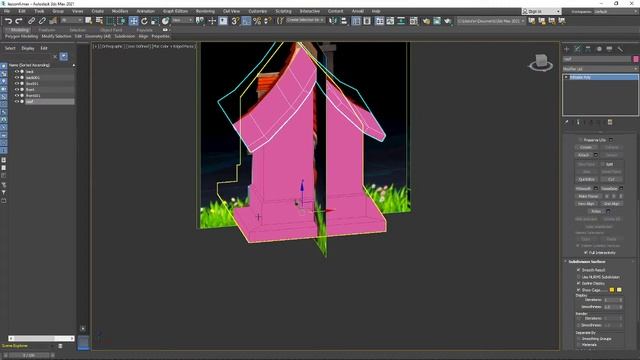640x360 pixels.
Task: Switch to the Hierarchy command panel tab
Action: [588, 49]
